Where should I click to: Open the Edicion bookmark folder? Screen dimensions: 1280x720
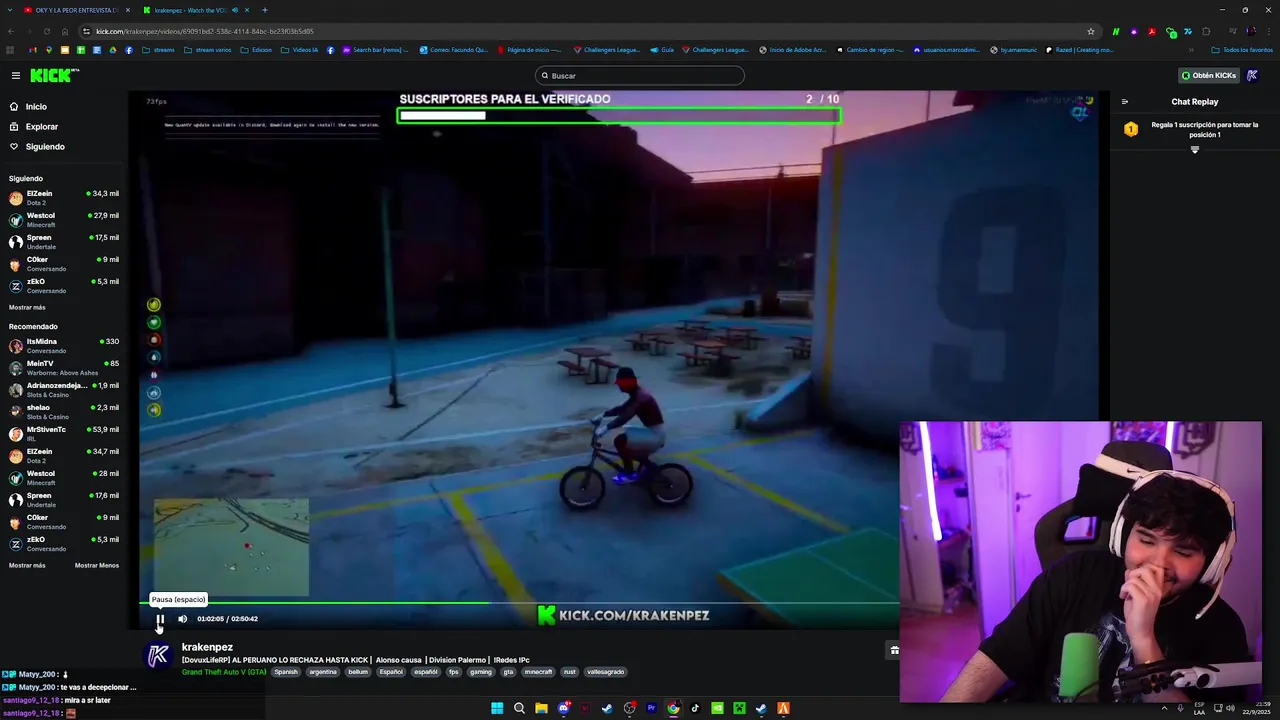pos(256,50)
